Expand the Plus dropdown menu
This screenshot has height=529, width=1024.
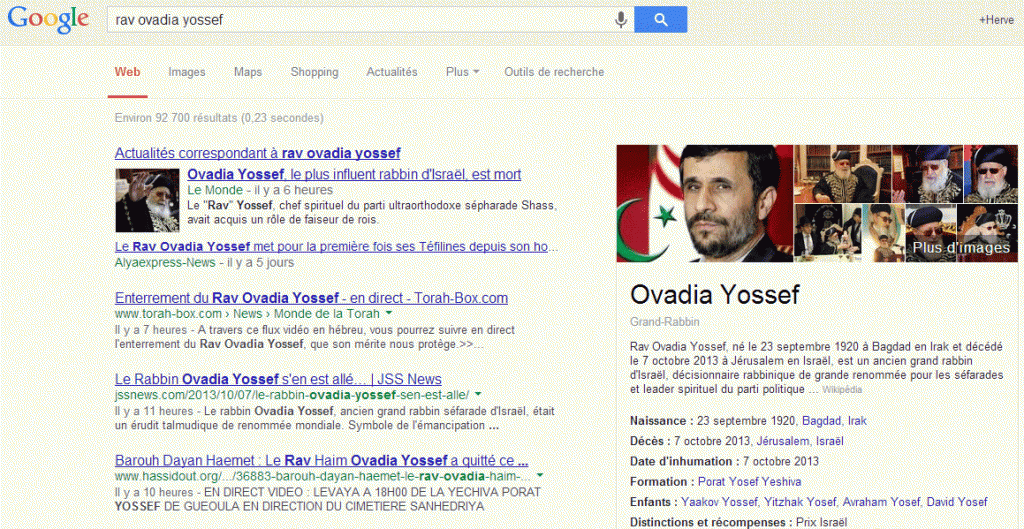pyautogui.click(x=462, y=72)
